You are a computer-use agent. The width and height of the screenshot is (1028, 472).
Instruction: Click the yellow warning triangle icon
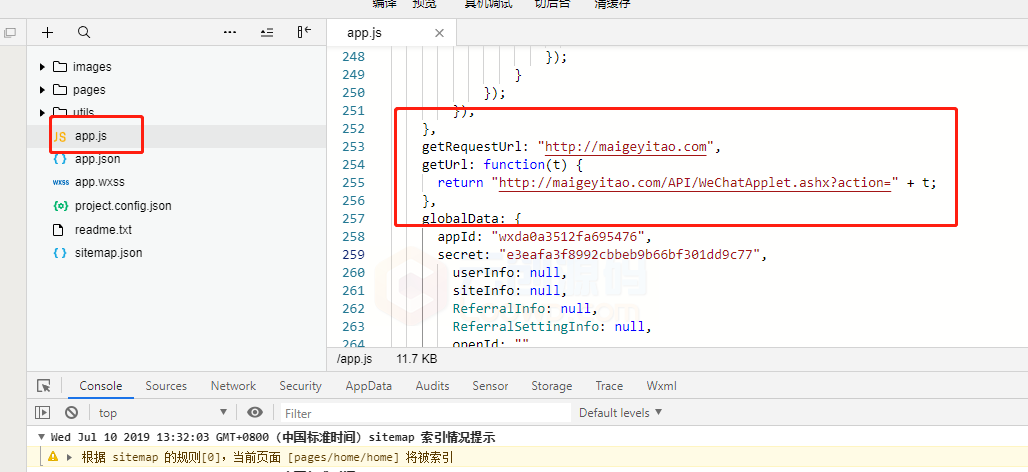coord(53,456)
